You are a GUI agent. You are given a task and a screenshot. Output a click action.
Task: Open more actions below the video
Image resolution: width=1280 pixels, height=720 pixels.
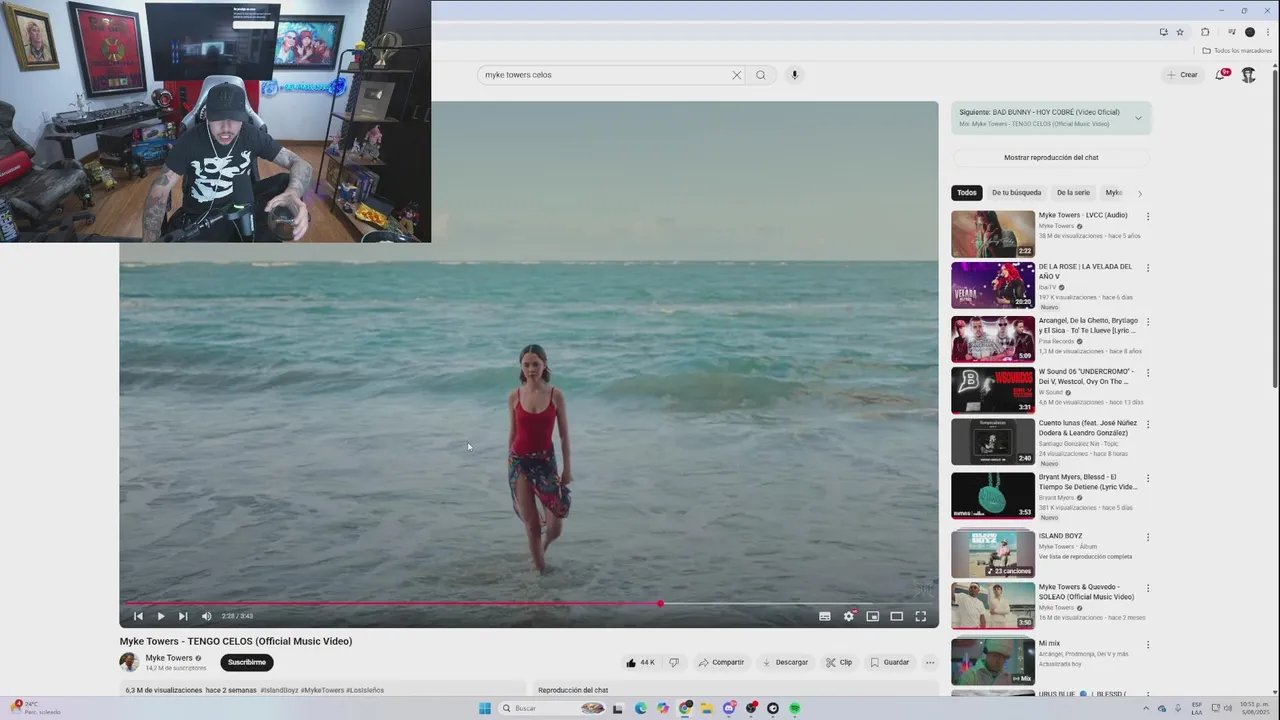tap(930, 662)
